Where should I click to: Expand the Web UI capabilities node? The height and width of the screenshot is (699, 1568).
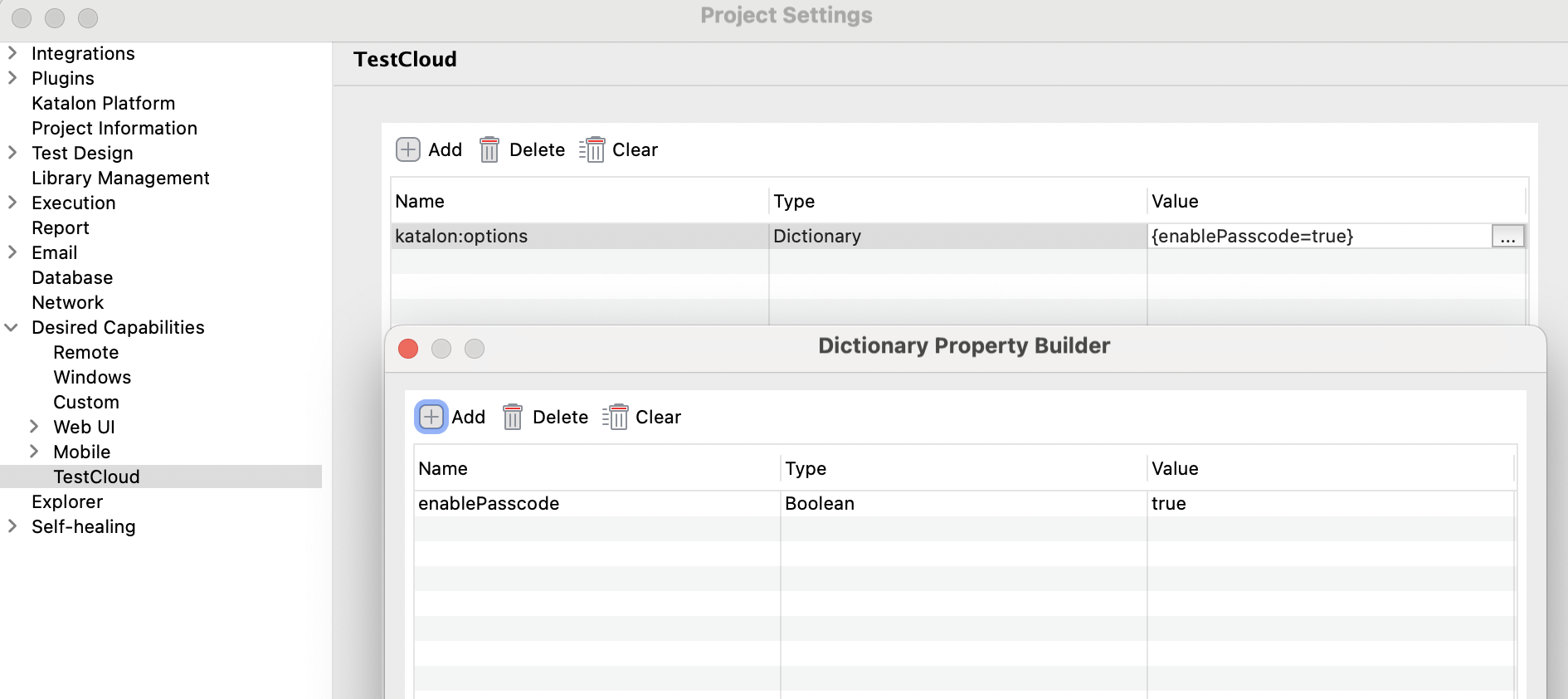[x=34, y=427]
